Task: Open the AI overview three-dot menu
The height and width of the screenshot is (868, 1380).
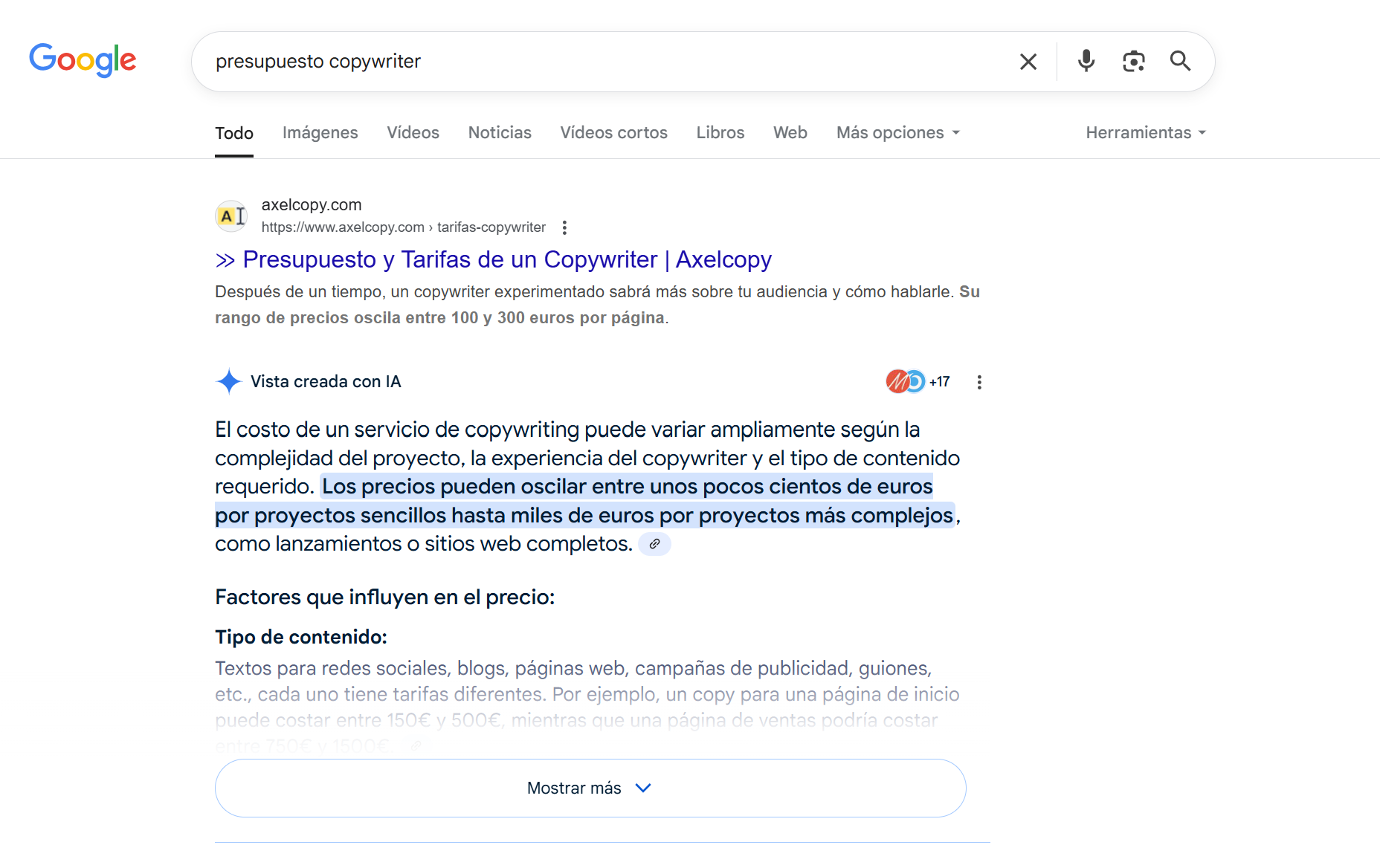Action: pos(979,382)
